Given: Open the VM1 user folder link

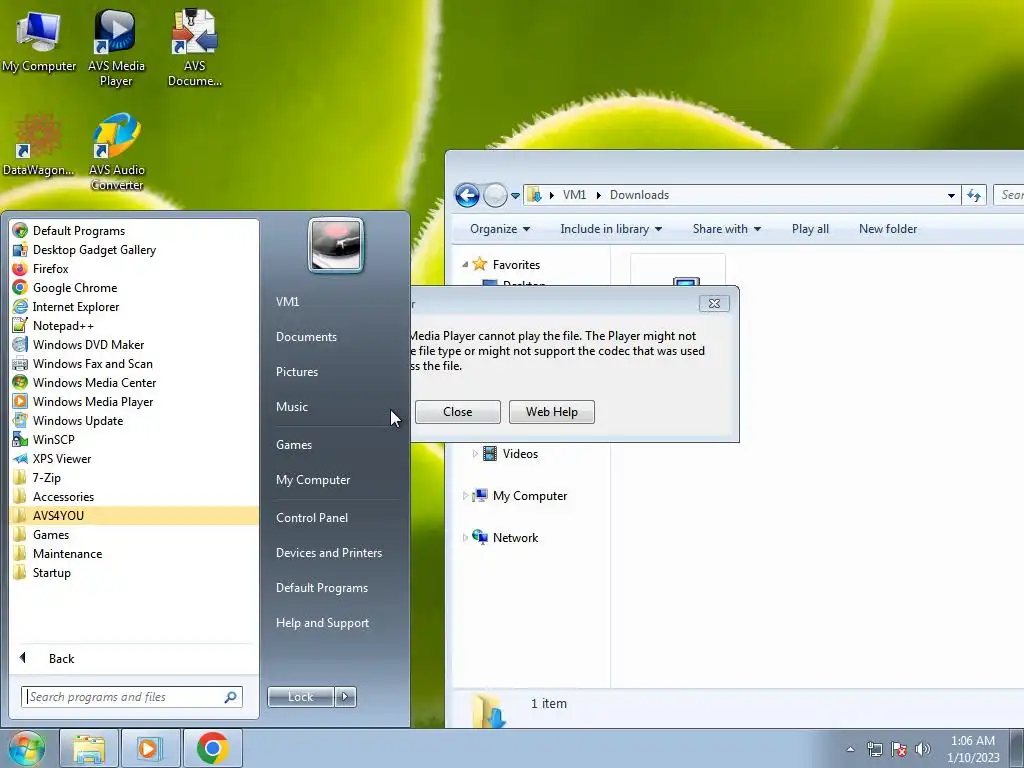Looking at the screenshot, I should pos(287,302).
